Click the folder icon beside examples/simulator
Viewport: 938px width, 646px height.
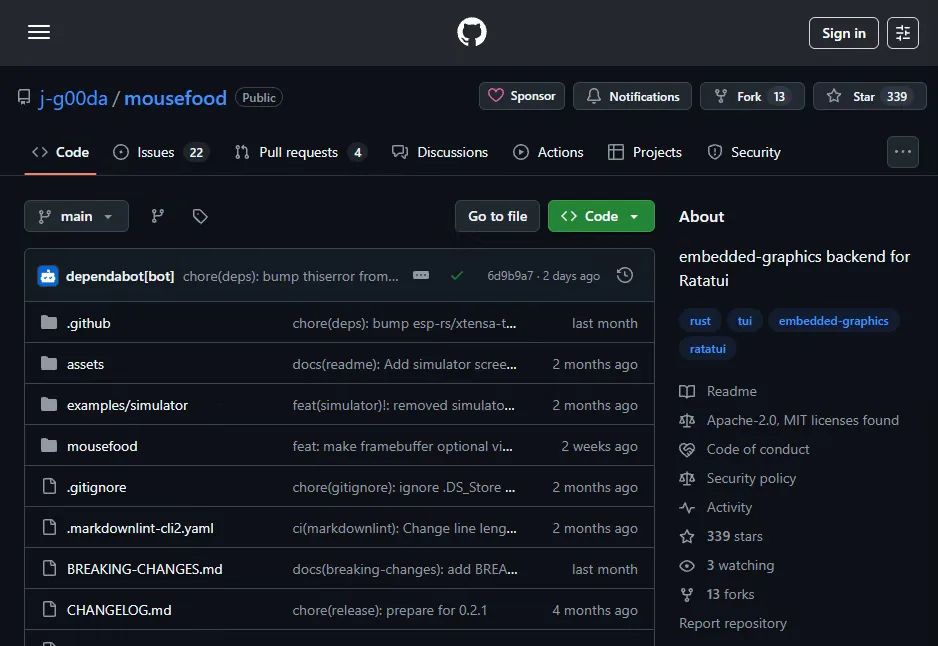[x=50, y=405]
